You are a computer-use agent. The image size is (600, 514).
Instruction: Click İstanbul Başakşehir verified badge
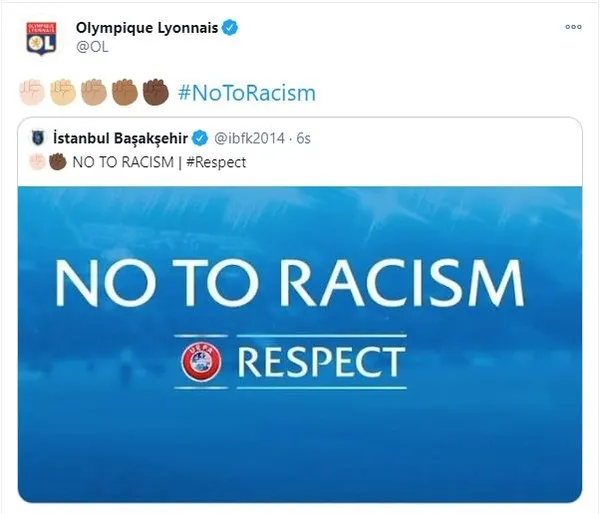(x=200, y=138)
